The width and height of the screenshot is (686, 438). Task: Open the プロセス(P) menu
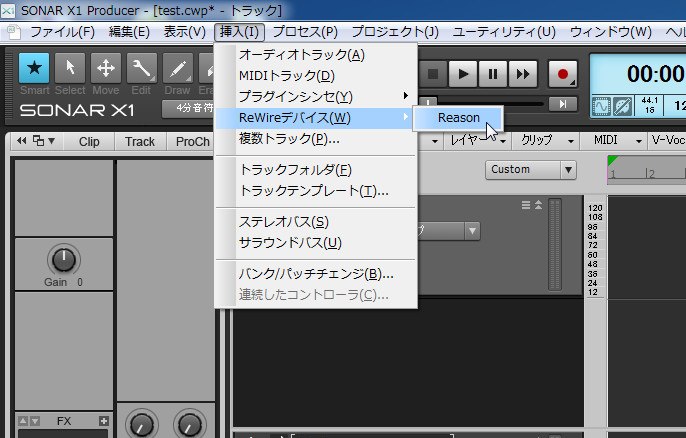point(305,32)
